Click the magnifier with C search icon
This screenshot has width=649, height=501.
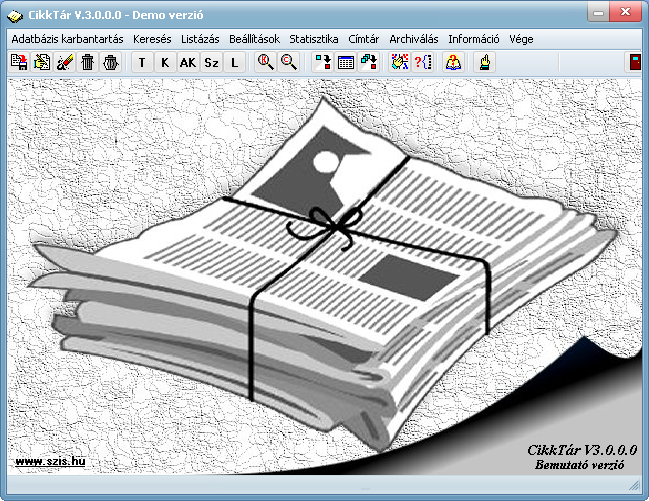tap(288, 63)
